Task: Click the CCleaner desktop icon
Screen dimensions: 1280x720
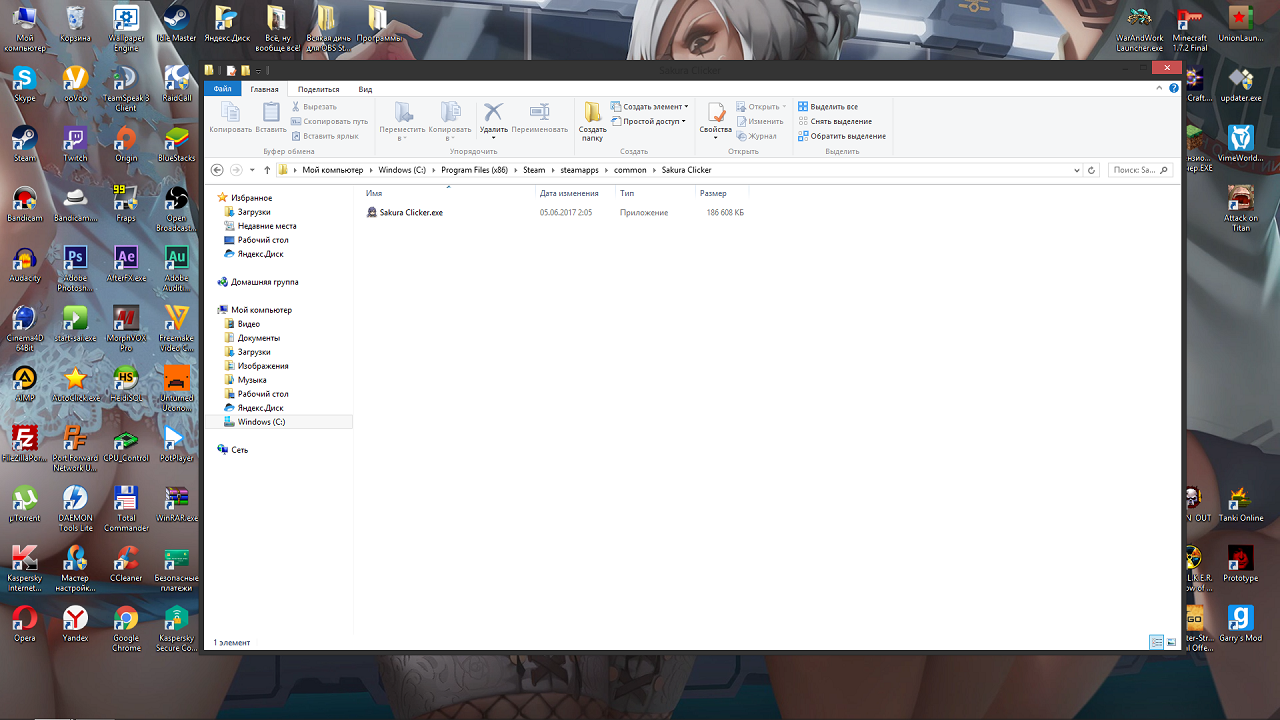Action: pos(126,563)
